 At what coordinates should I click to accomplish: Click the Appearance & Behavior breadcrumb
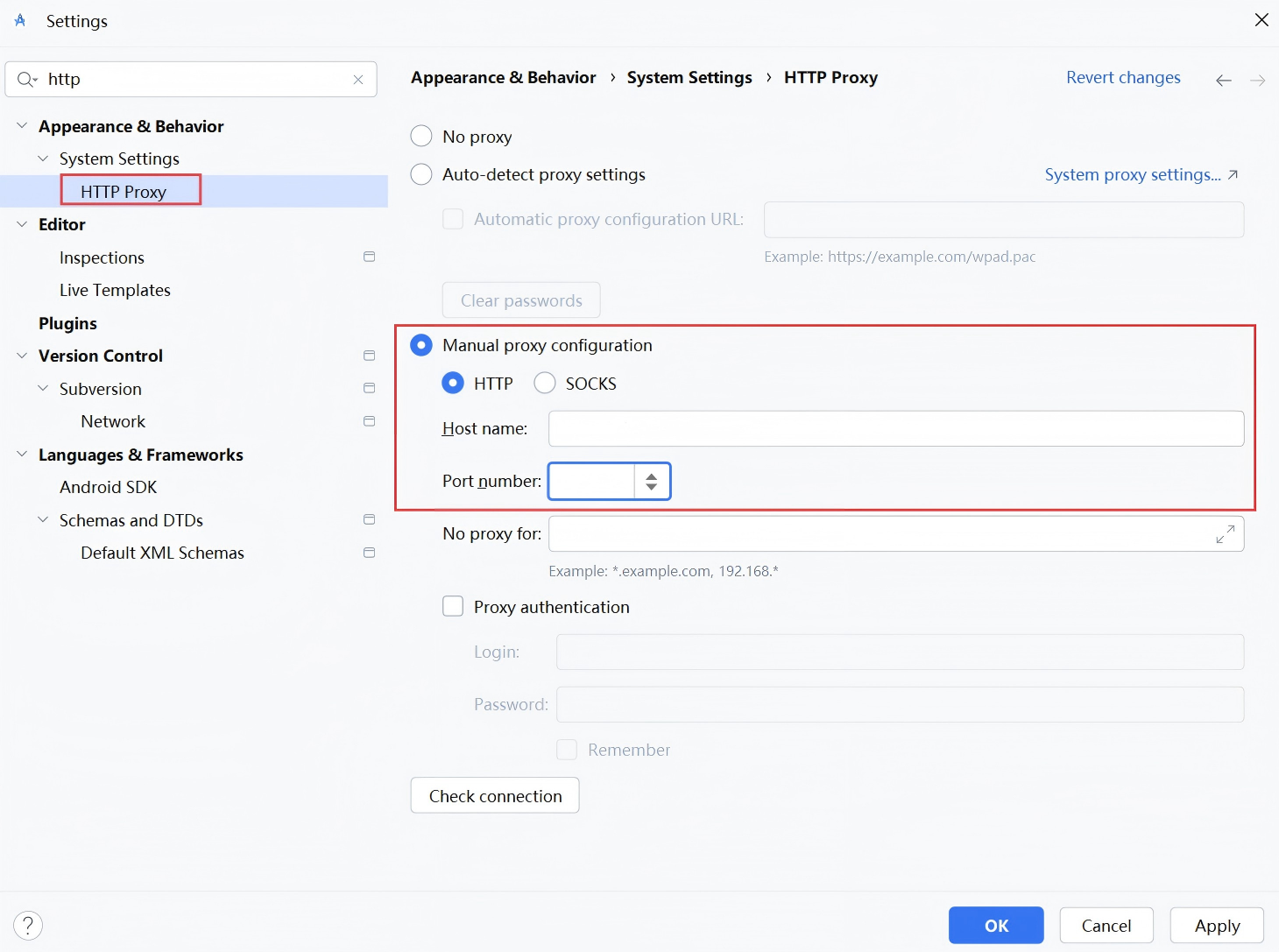coord(503,77)
